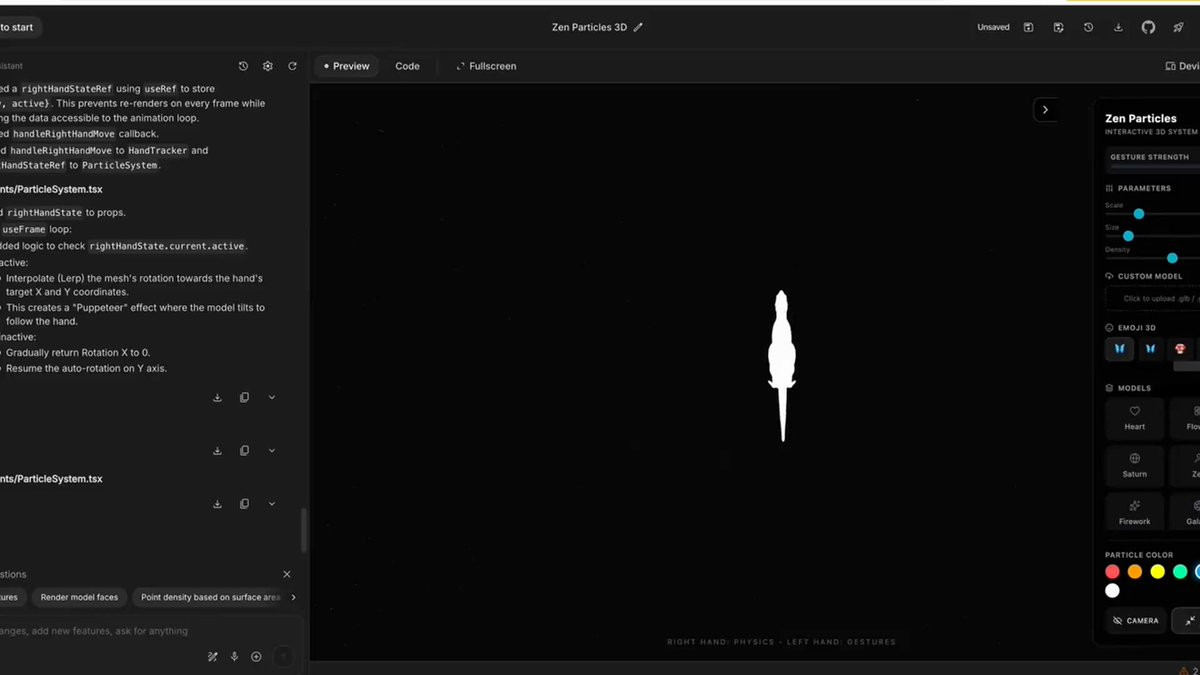This screenshot has width=1200, height=675.
Task: Open chat history icon in assistant panel header
Action: 243,66
